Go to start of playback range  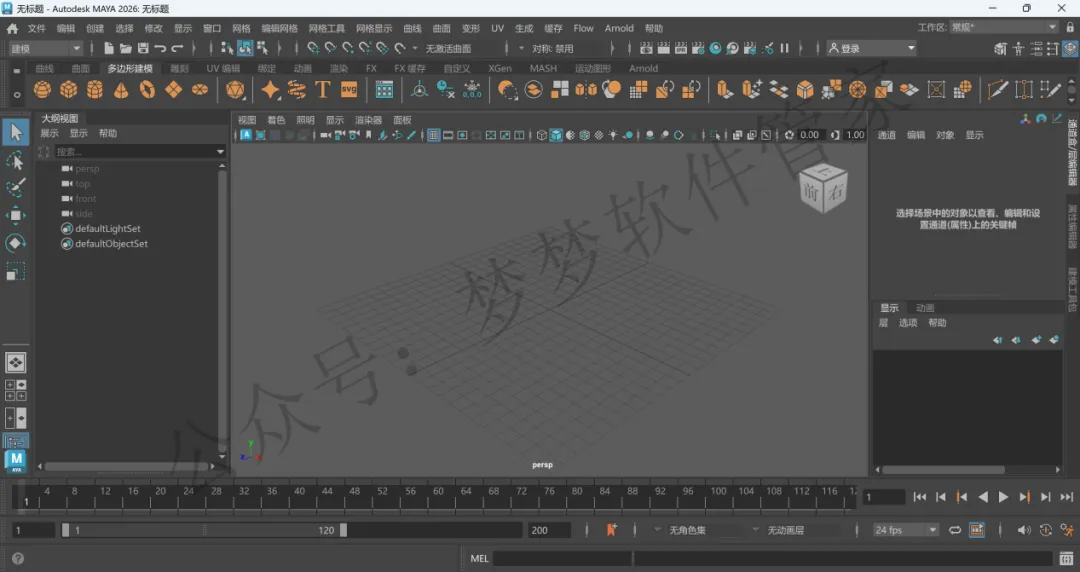[x=920, y=497]
